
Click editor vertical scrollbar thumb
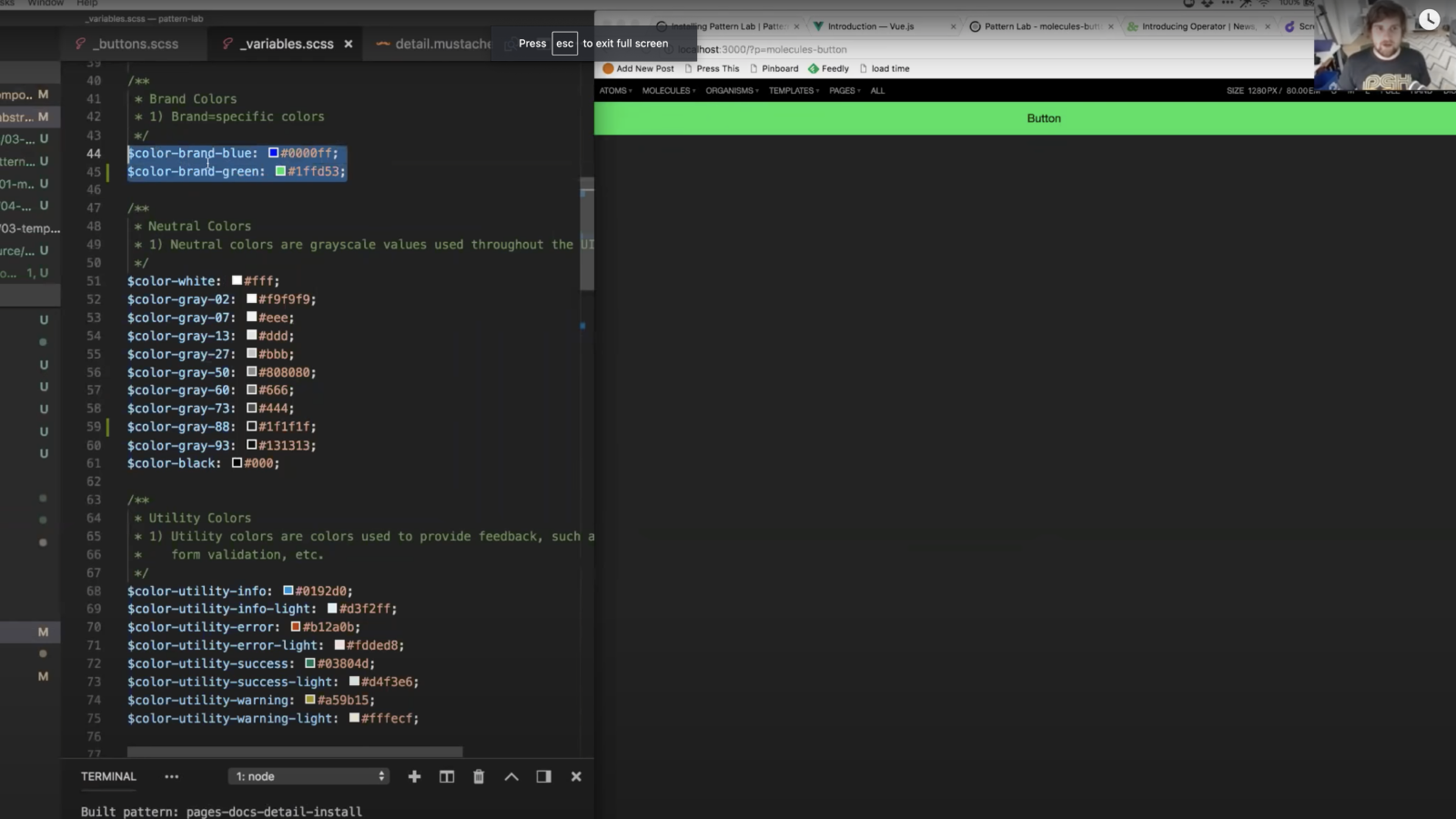click(587, 234)
